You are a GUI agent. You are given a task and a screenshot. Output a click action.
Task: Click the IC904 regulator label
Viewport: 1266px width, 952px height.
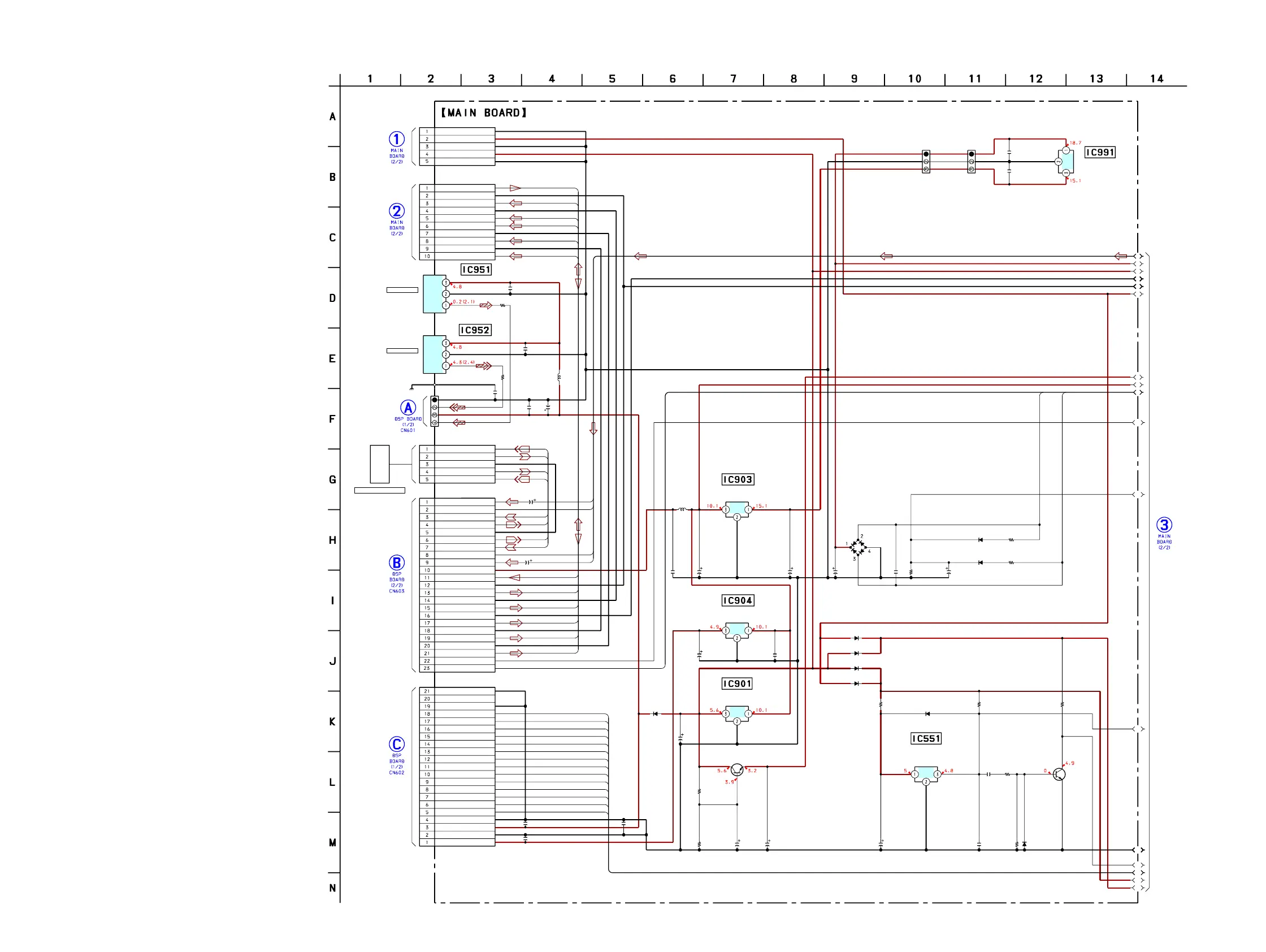tap(737, 600)
